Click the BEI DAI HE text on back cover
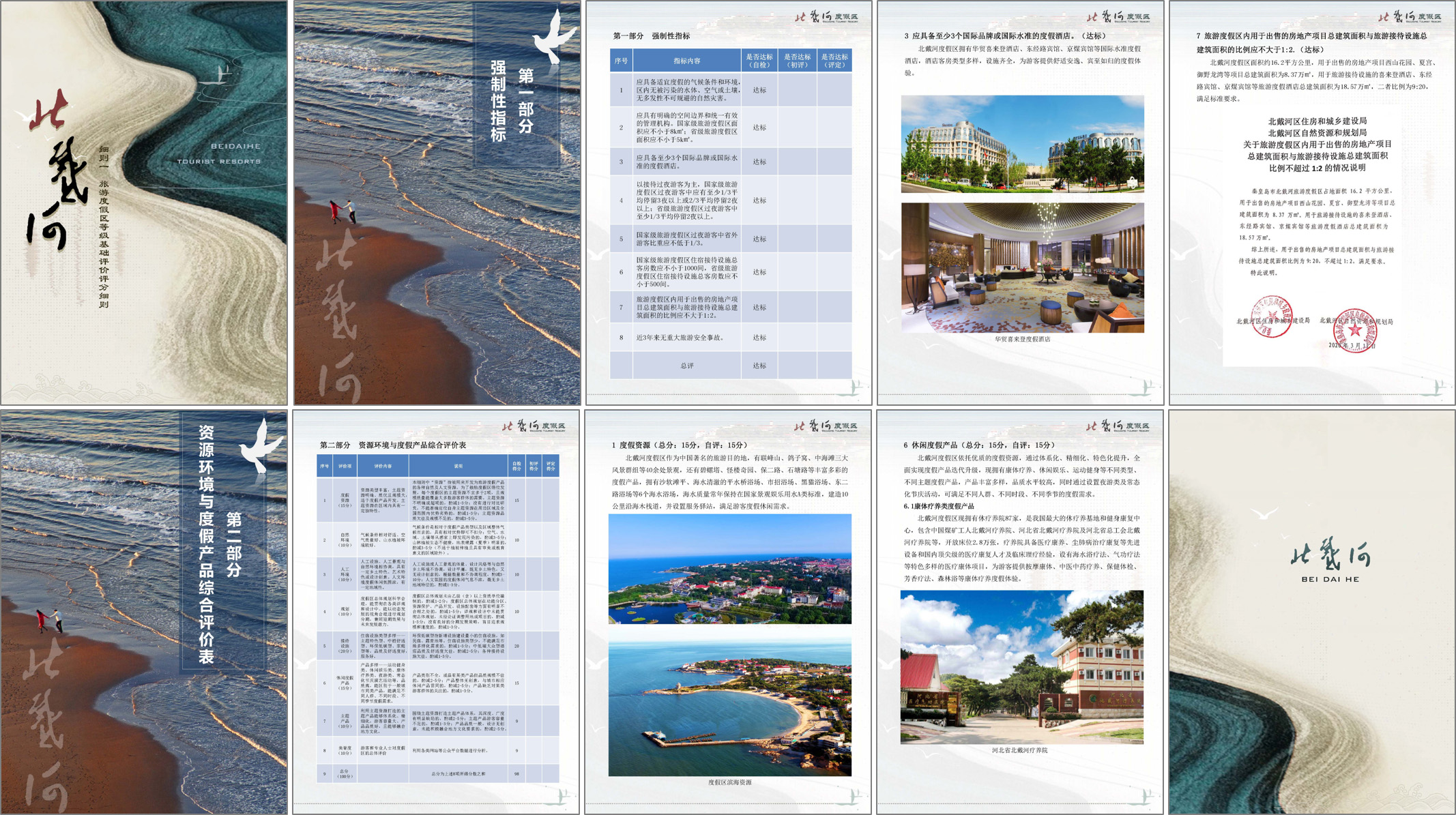Viewport: 1456px width, 815px height. pyautogui.click(x=1330, y=579)
